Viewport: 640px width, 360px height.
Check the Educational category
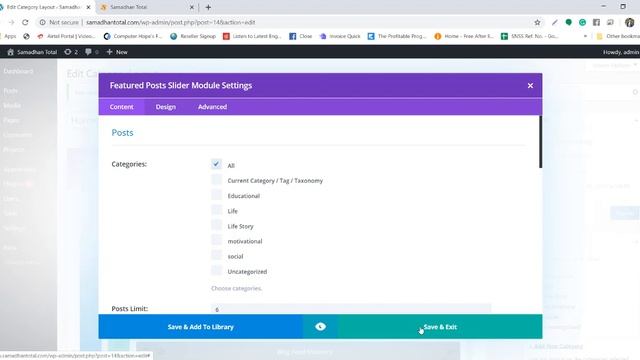click(x=216, y=195)
